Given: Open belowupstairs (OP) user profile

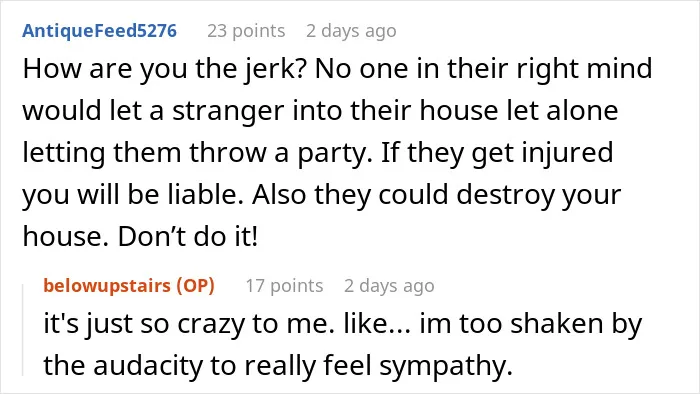Looking at the screenshot, I should click(129, 286).
